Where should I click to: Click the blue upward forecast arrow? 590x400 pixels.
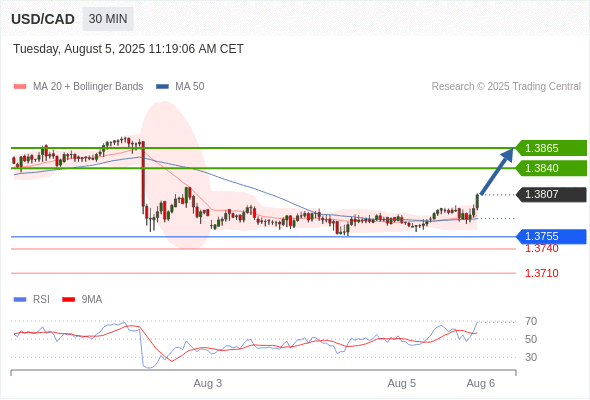point(497,171)
